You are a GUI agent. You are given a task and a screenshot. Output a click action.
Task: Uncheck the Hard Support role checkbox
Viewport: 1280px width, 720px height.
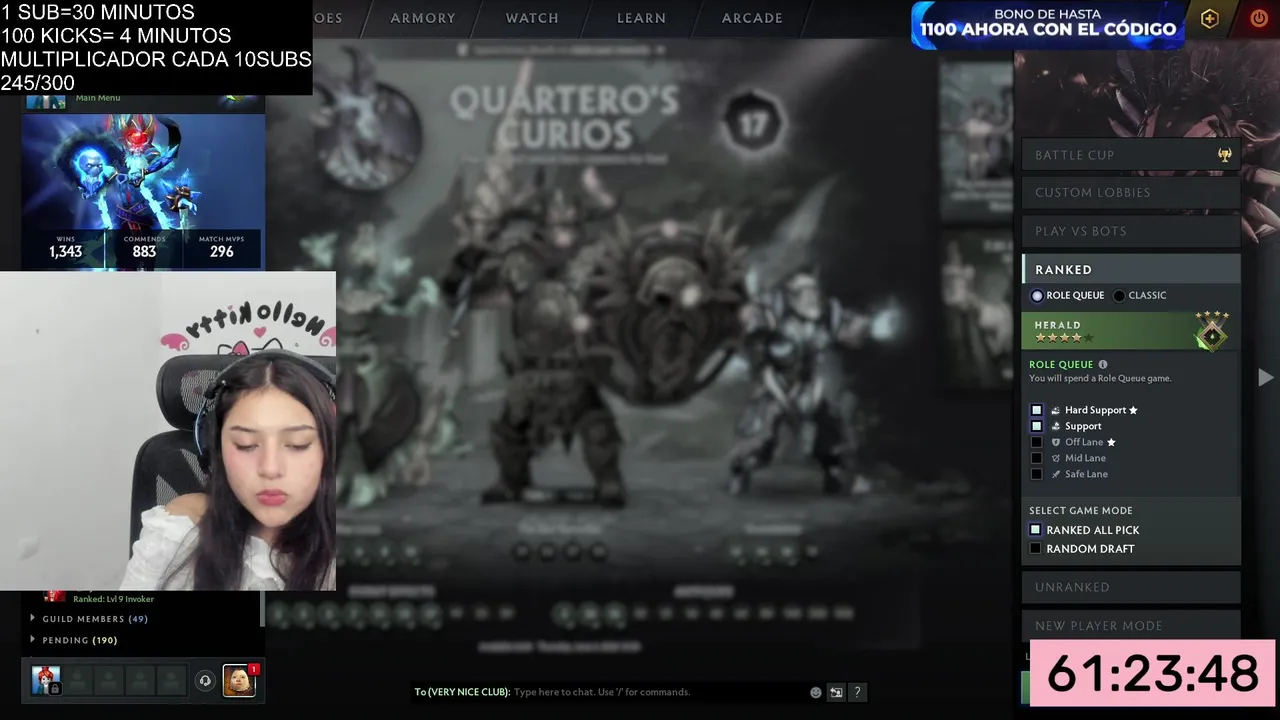(x=1036, y=410)
